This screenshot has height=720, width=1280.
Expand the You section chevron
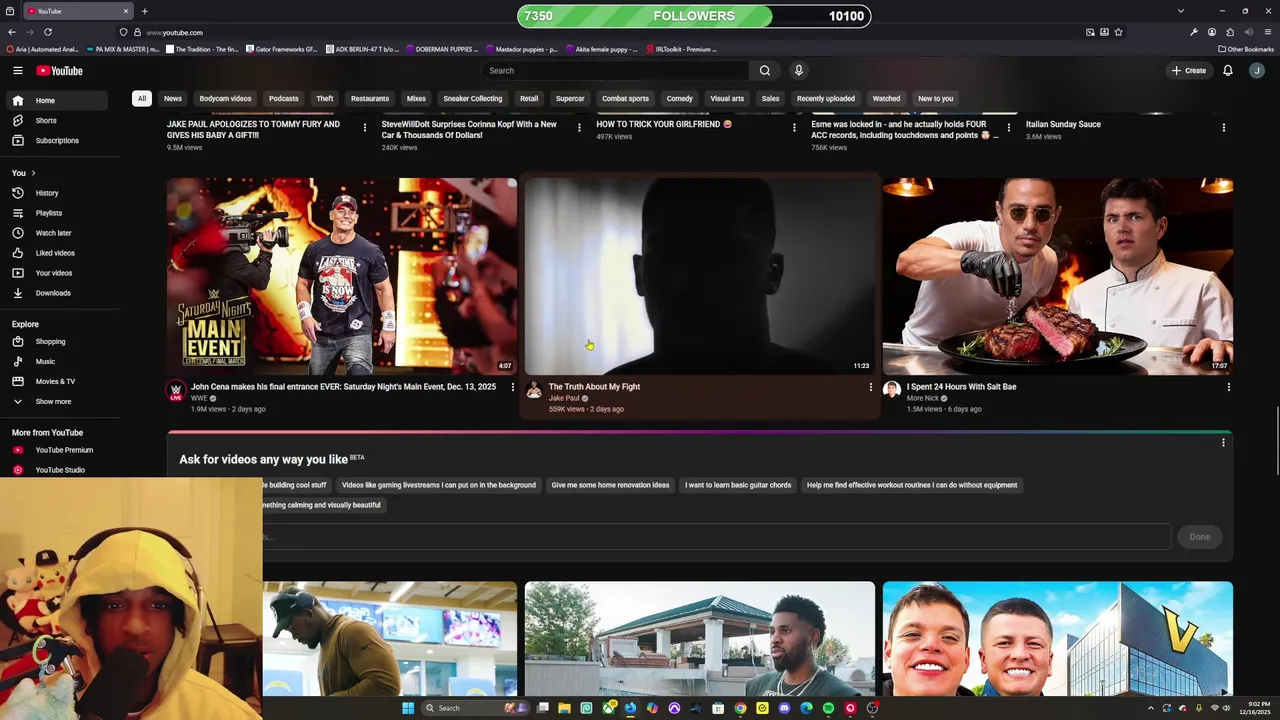coord(33,173)
